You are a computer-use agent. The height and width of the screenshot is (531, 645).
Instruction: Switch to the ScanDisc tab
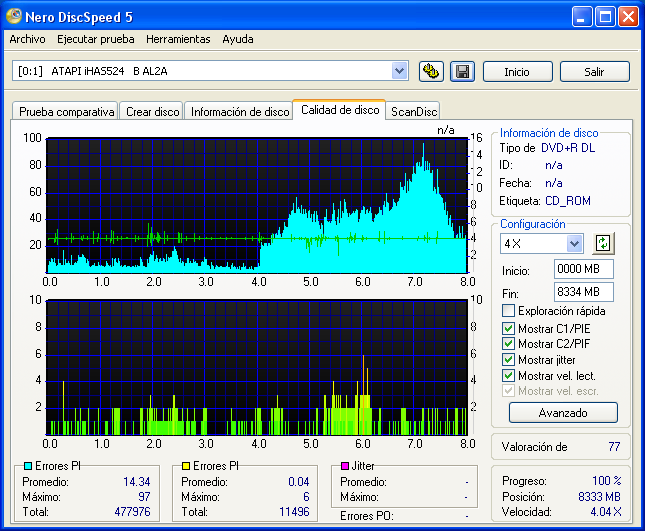[x=414, y=112]
